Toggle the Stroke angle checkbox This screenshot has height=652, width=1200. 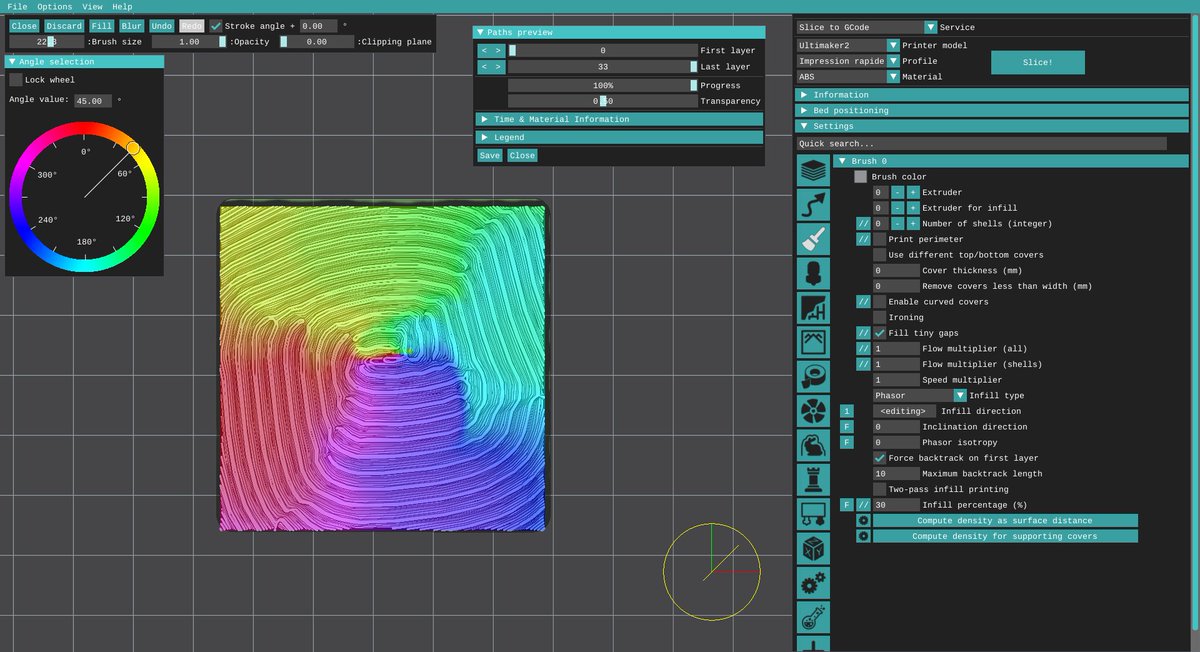216,25
